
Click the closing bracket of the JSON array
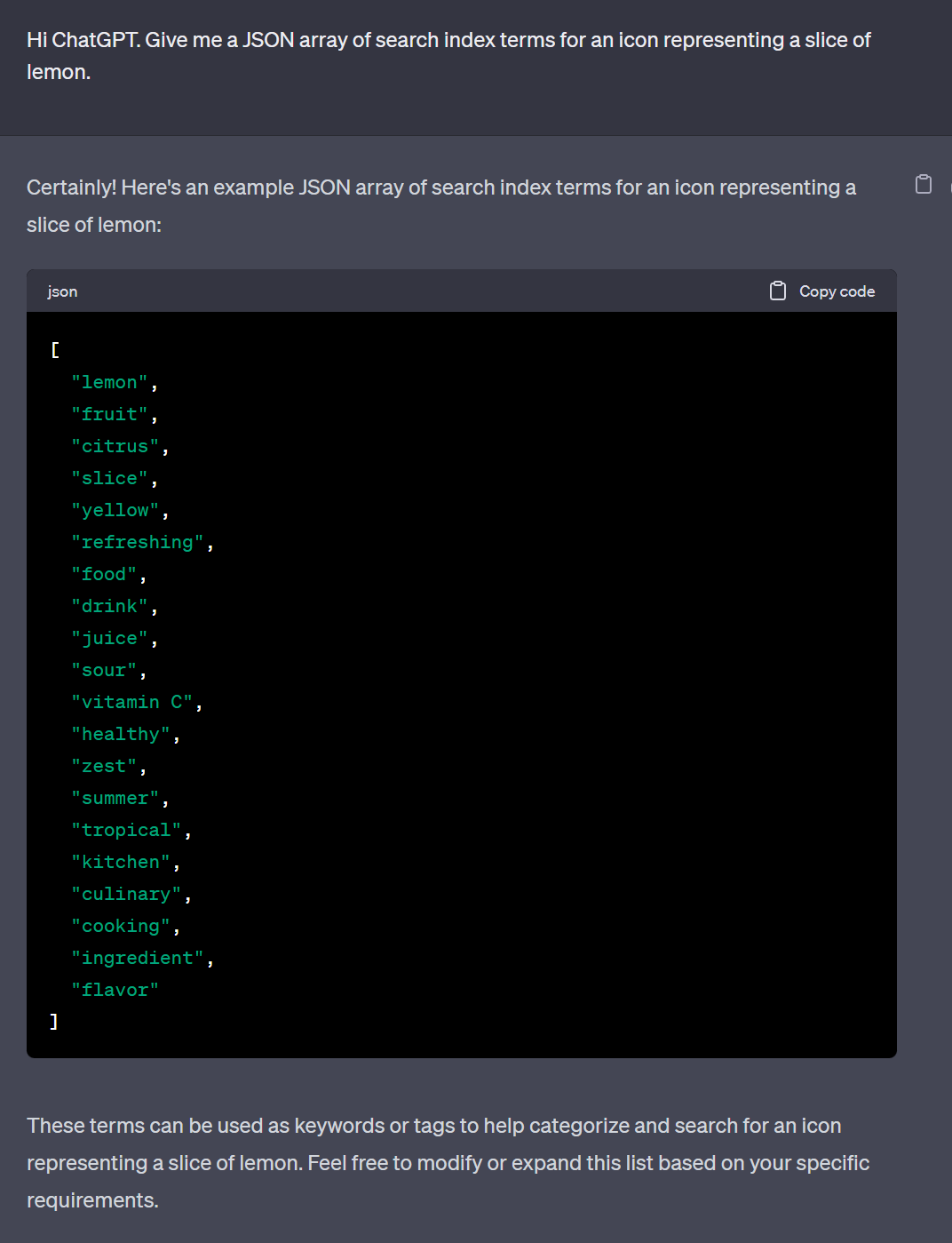54,1021
